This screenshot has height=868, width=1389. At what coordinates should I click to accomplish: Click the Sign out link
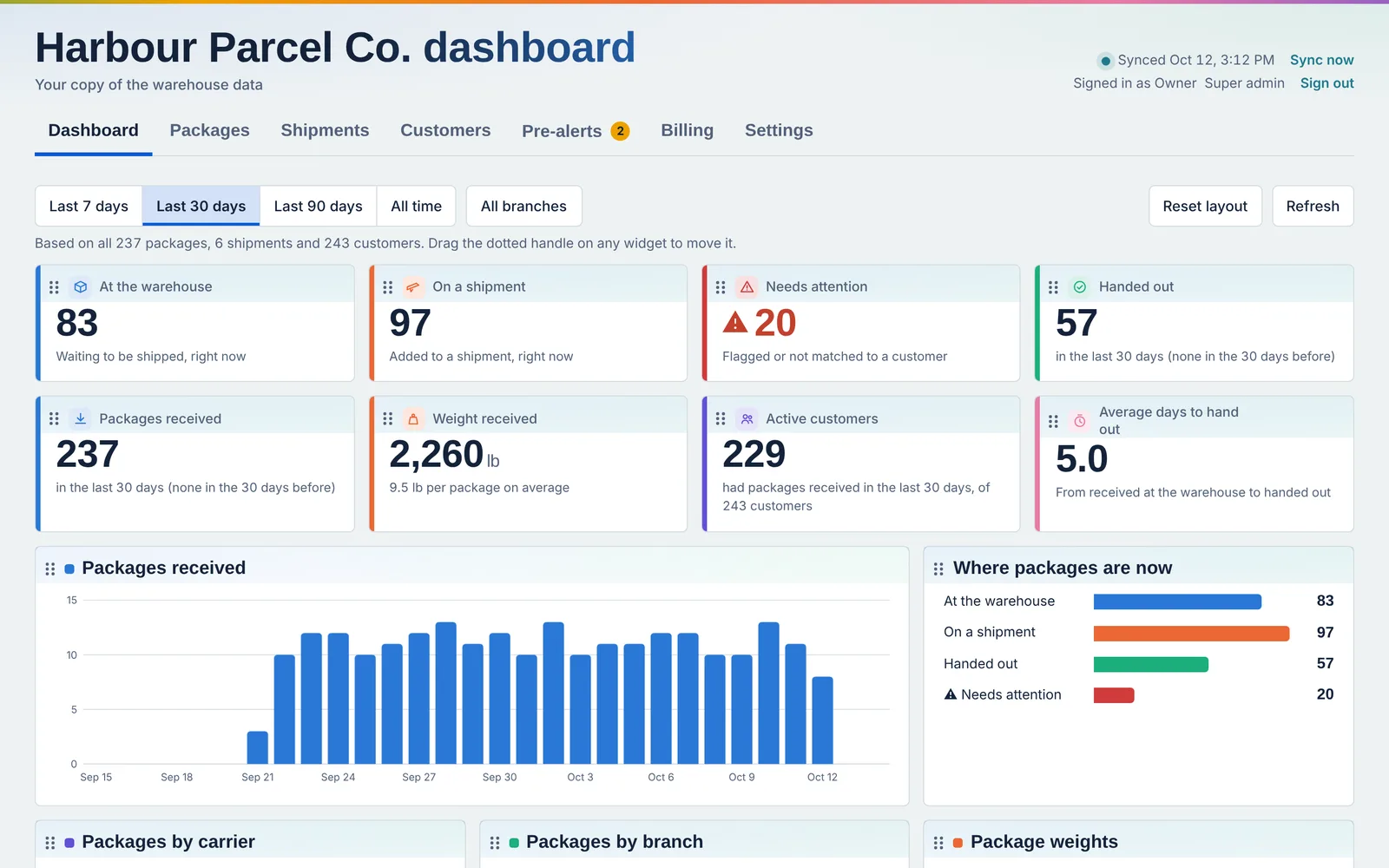[x=1327, y=83]
